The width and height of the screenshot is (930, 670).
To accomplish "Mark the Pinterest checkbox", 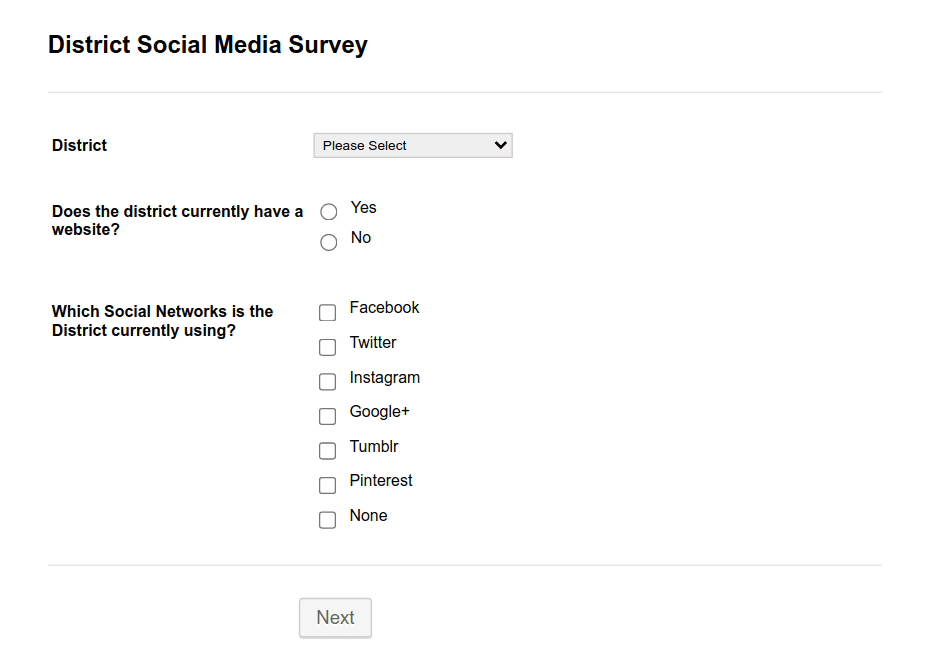I will pos(327,485).
